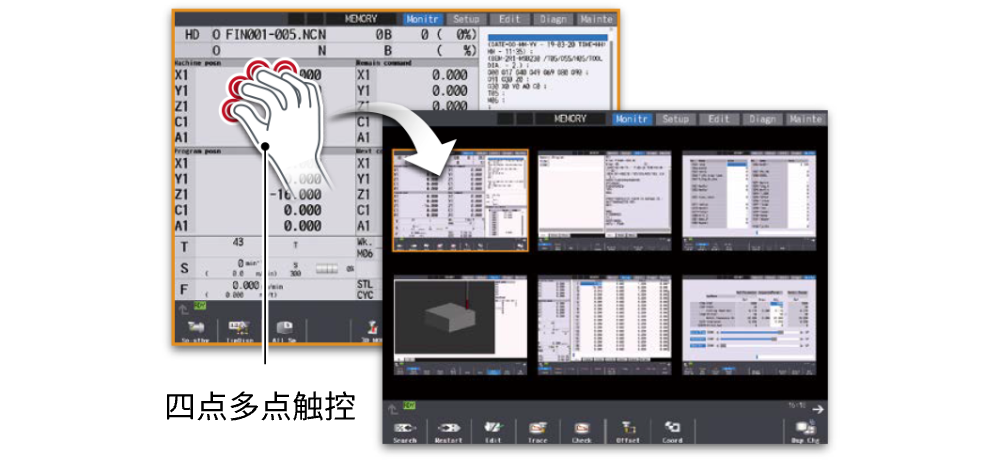Select the Coord icon in the bottom menu
This screenshot has width=1000, height=460.
[x=673, y=430]
